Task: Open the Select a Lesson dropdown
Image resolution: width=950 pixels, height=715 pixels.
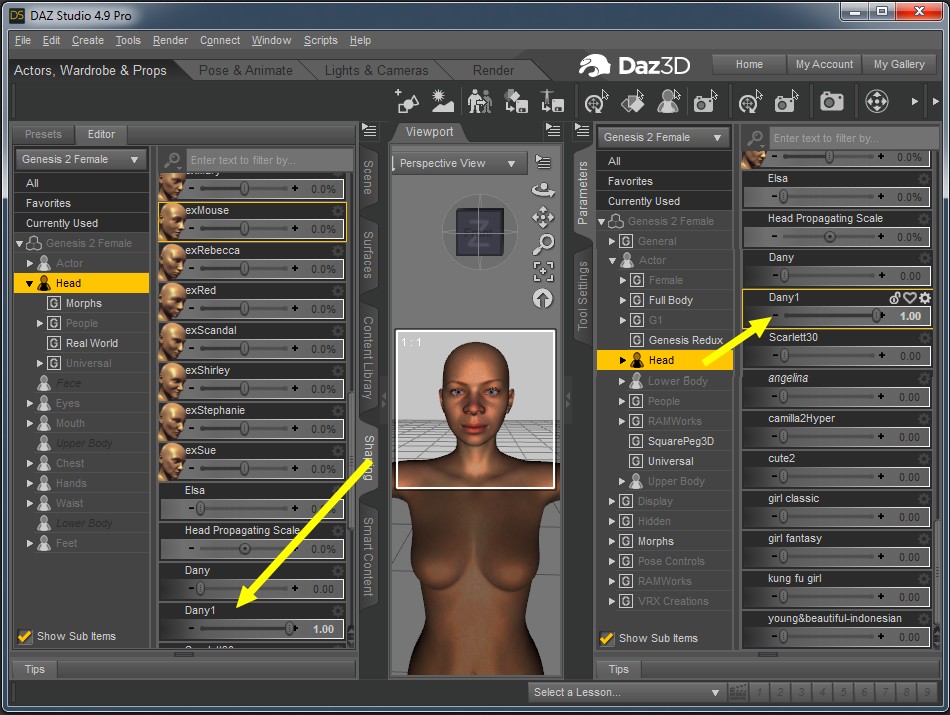Action: (x=625, y=692)
